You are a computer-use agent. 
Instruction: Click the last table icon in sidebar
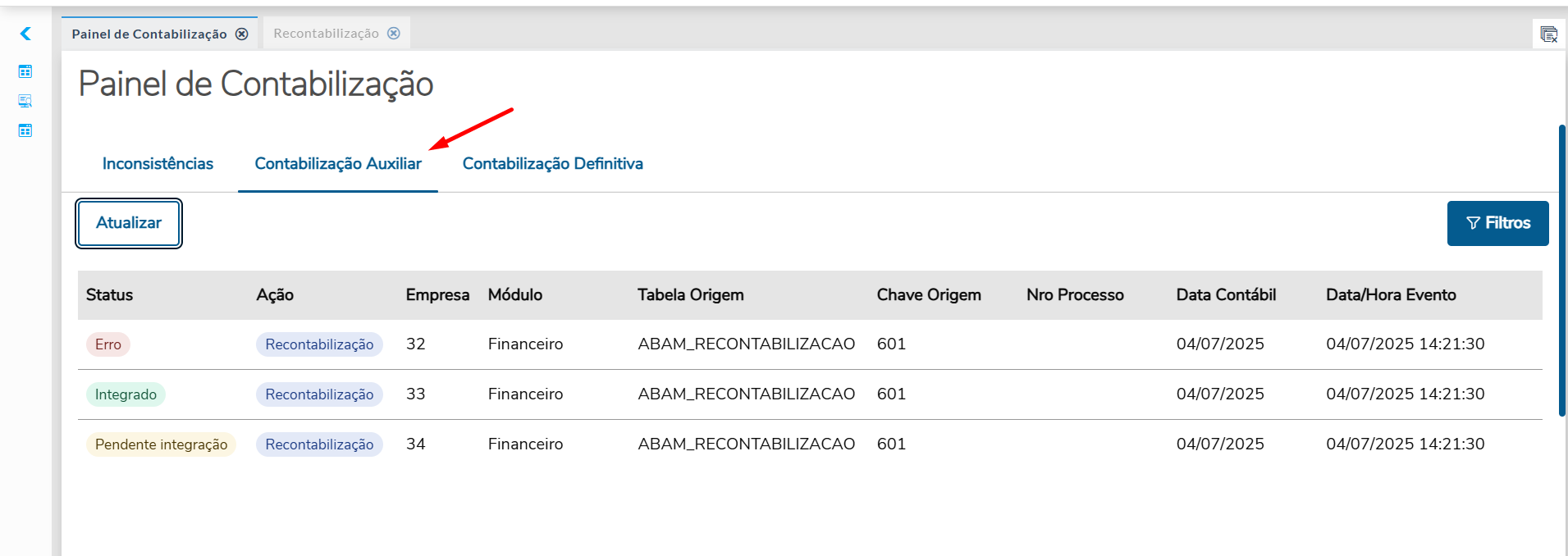25,130
